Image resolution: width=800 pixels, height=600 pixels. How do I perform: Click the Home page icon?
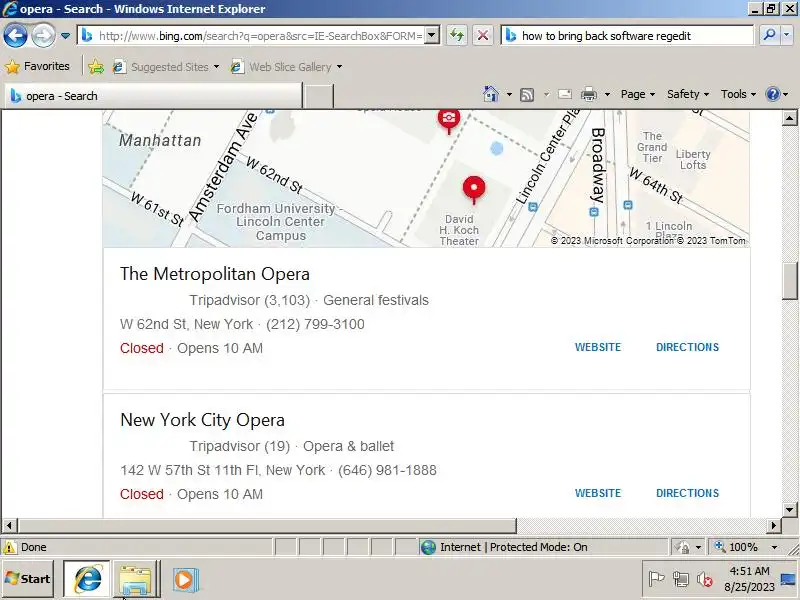point(491,94)
